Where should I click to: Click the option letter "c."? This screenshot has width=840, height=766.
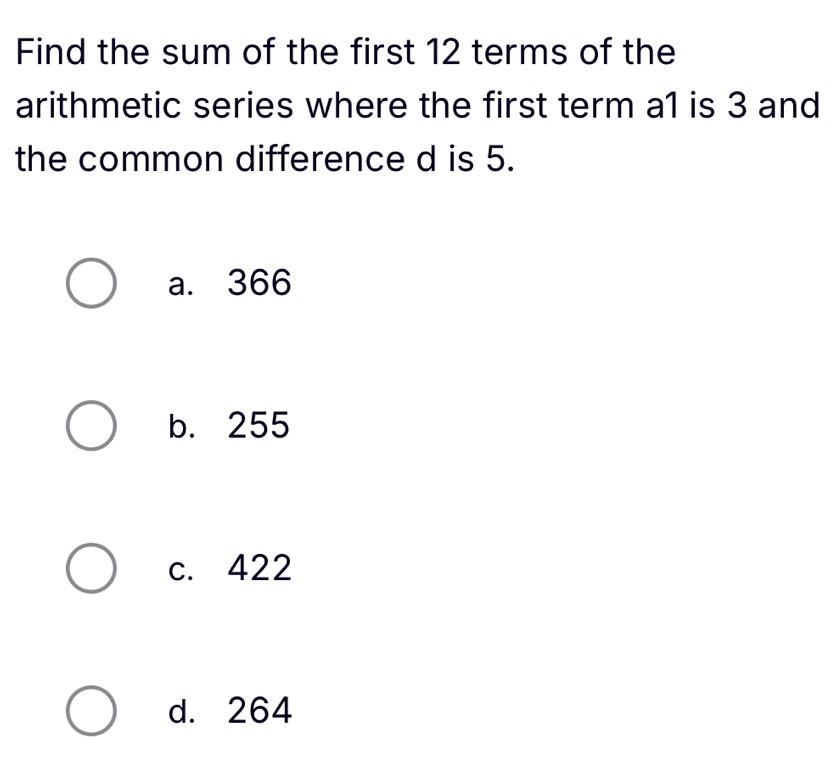click(x=183, y=570)
